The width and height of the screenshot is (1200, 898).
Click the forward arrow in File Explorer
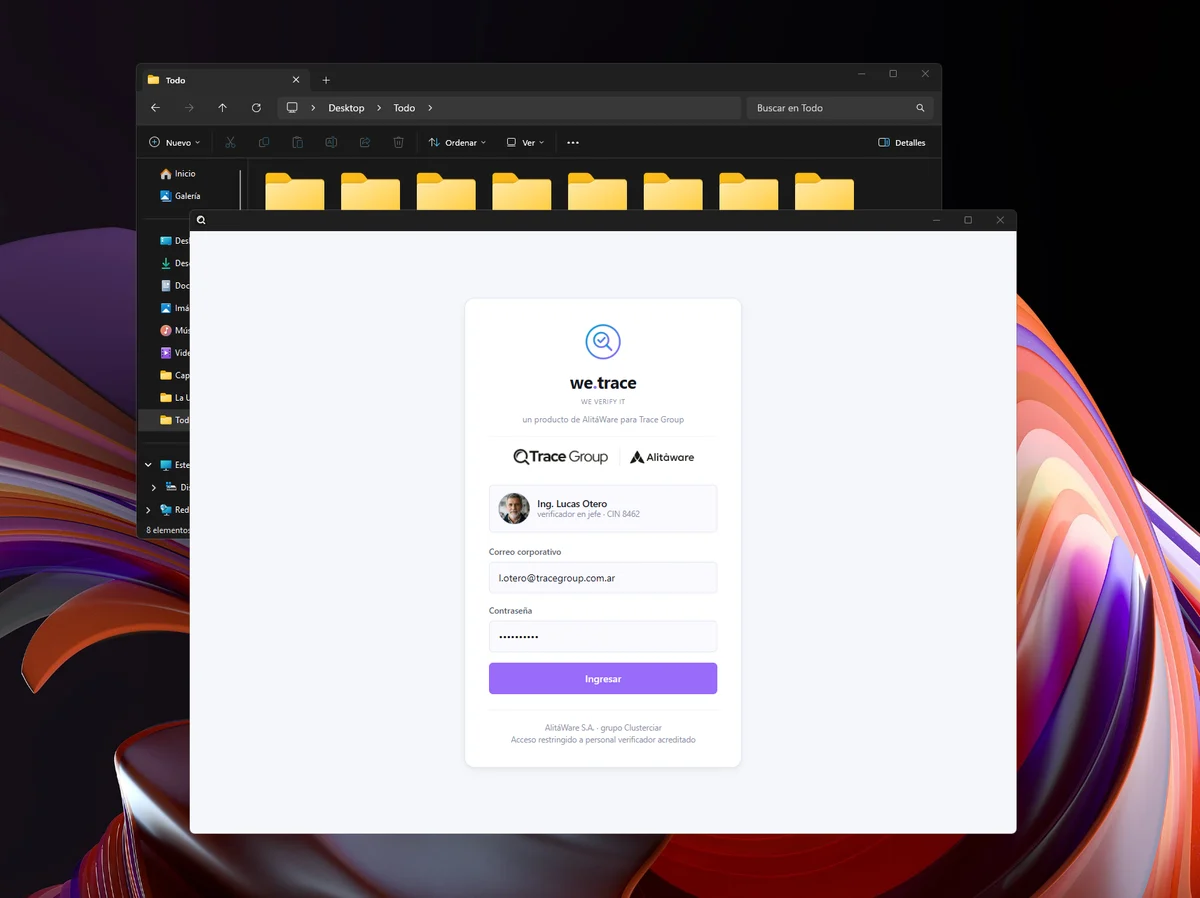(x=189, y=108)
